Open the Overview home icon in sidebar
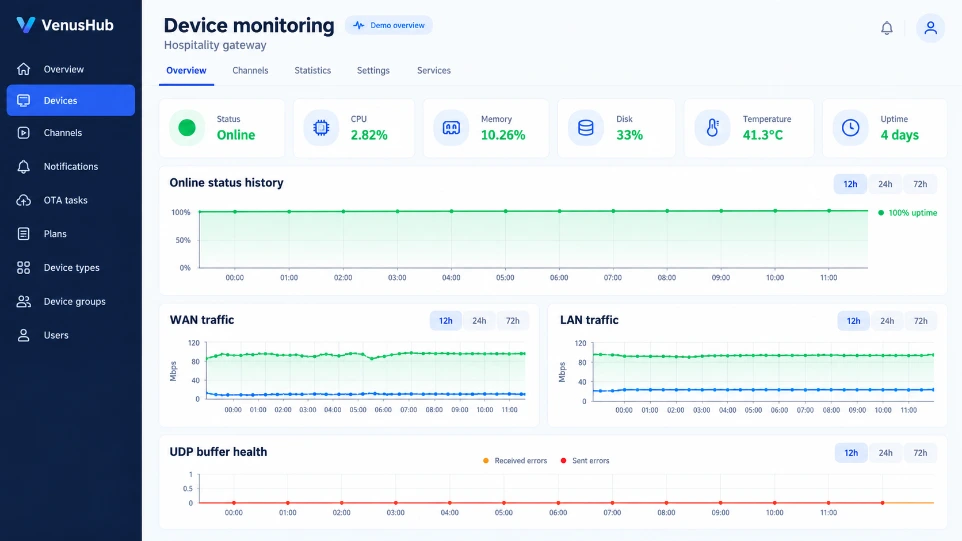The height and width of the screenshot is (541, 962). point(23,69)
